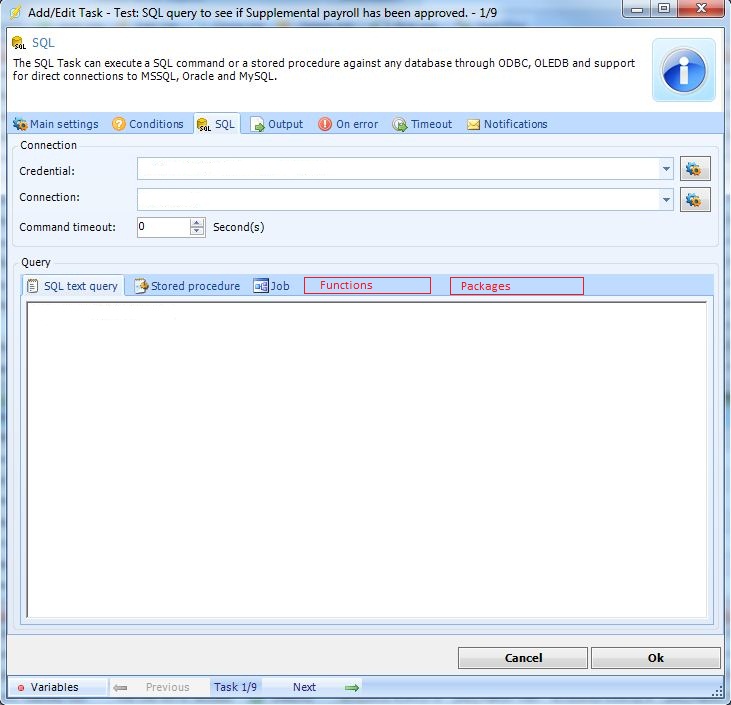Click the grey Previous arrow icon

tap(120, 687)
